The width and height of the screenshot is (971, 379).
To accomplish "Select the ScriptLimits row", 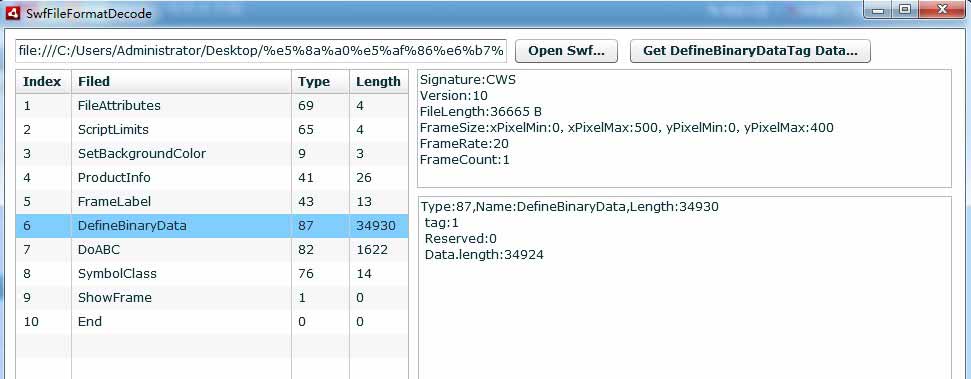I will [212, 130].
